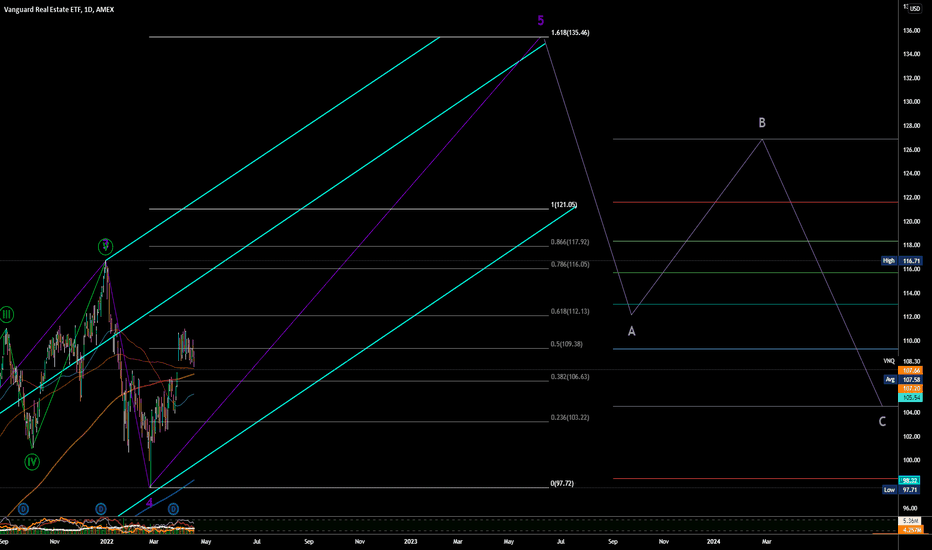Click the Low price tag

point(889,490)
